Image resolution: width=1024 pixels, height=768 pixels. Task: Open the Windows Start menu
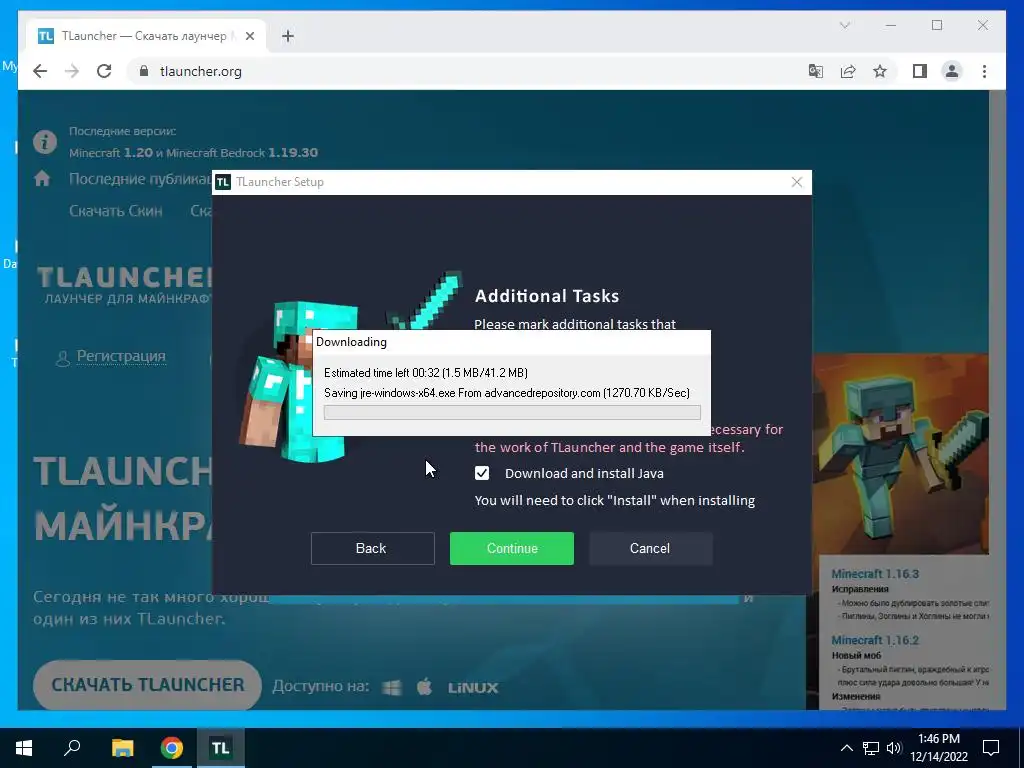(x=24, y=748)
